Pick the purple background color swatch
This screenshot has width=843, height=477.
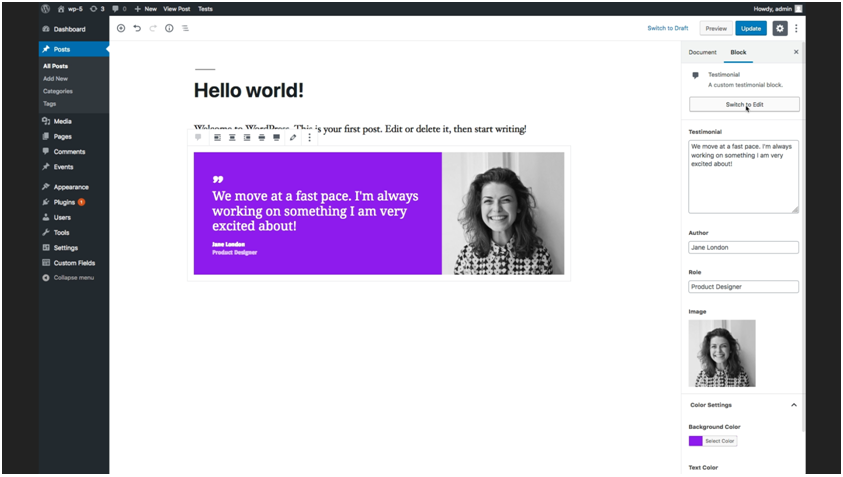pos(695,441)
